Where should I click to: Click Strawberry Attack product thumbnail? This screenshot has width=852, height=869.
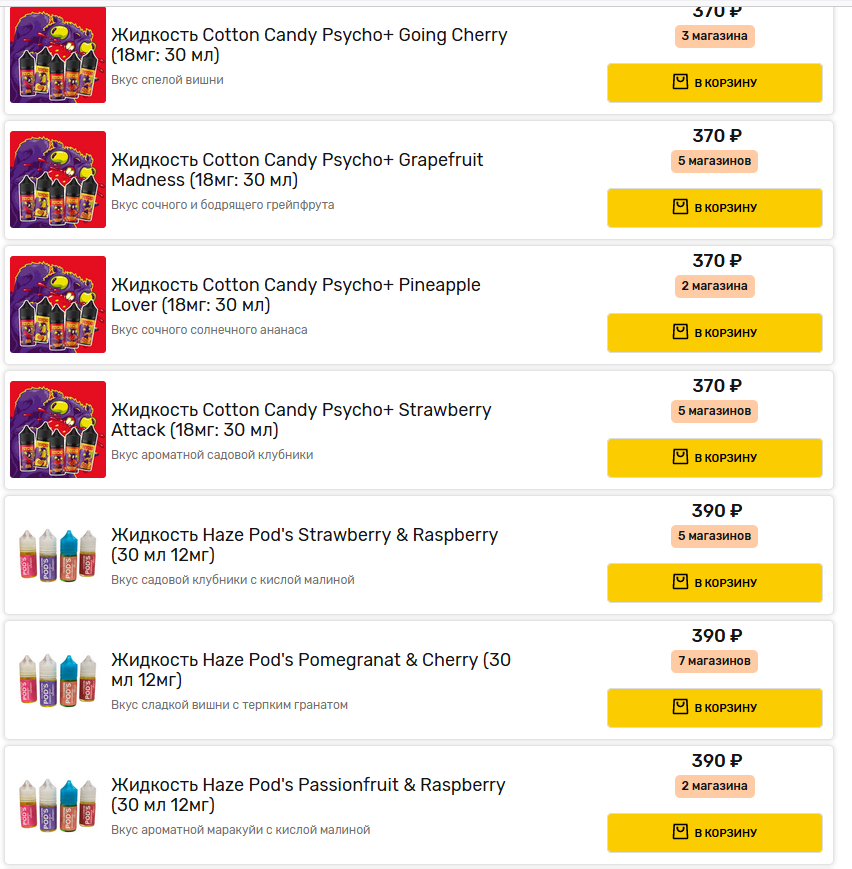point(58,430)
